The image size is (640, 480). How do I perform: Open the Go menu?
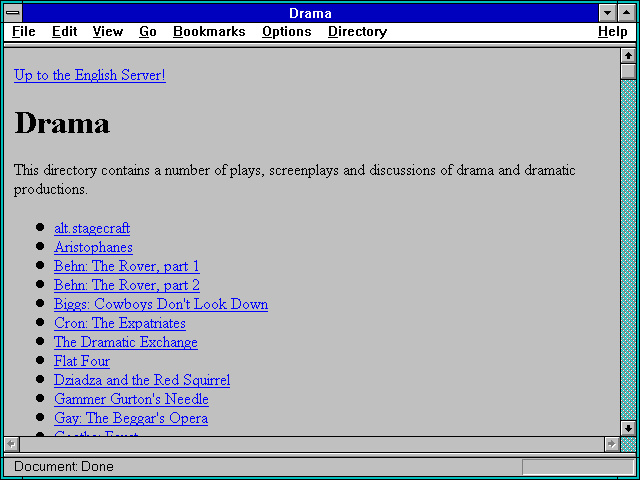148,32
